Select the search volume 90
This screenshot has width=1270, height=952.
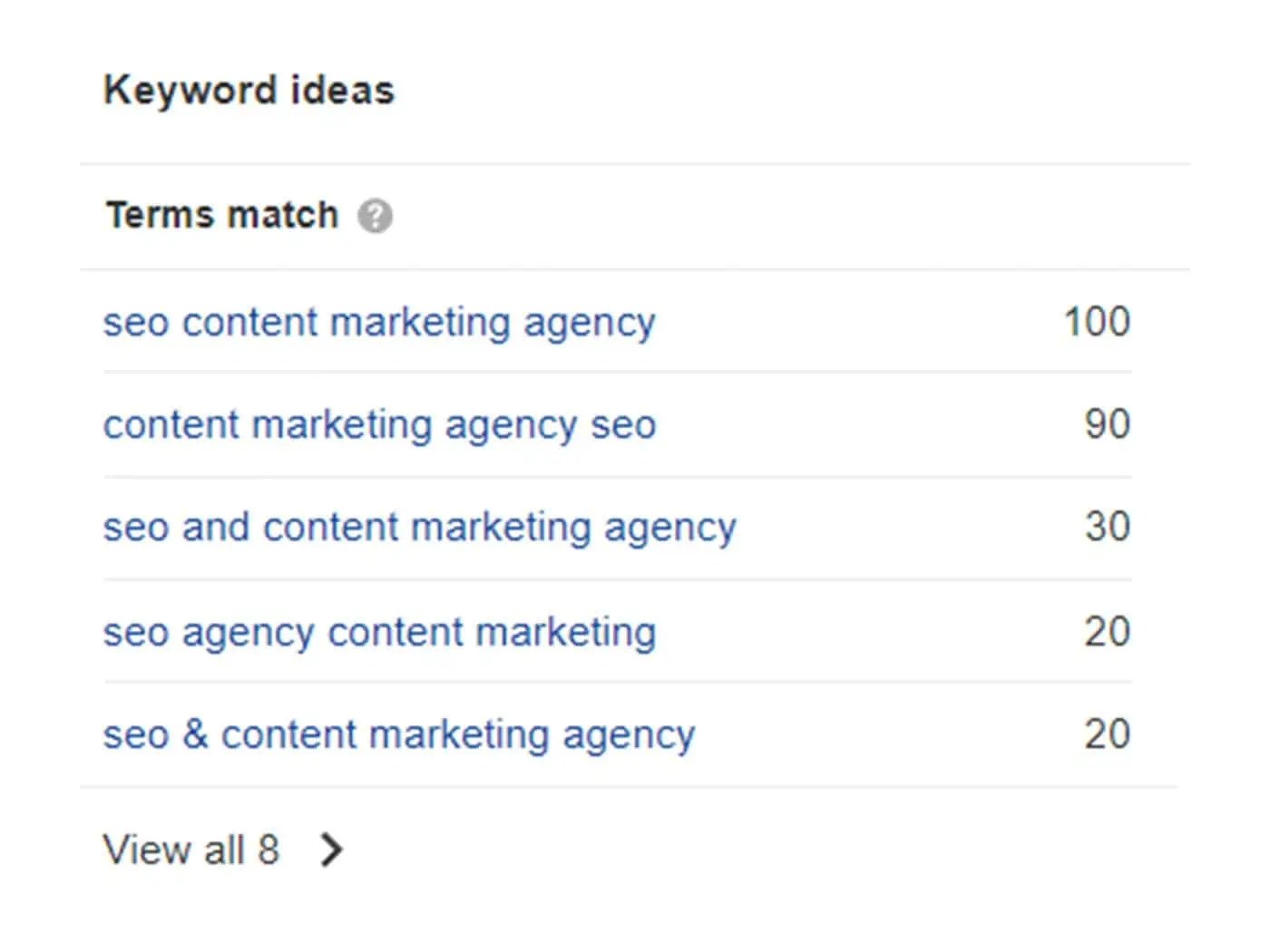pos(1107,424)
